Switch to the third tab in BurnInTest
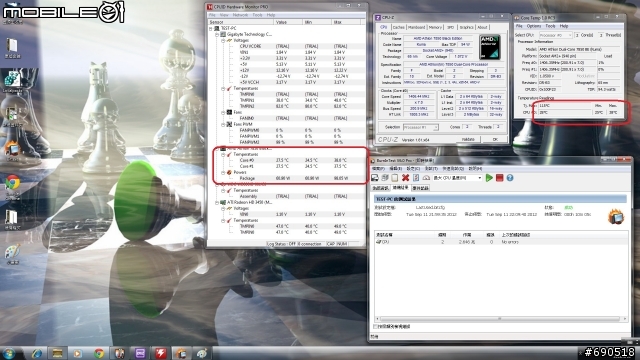Viewport: 640px width, 360px height. coord(420,188)
